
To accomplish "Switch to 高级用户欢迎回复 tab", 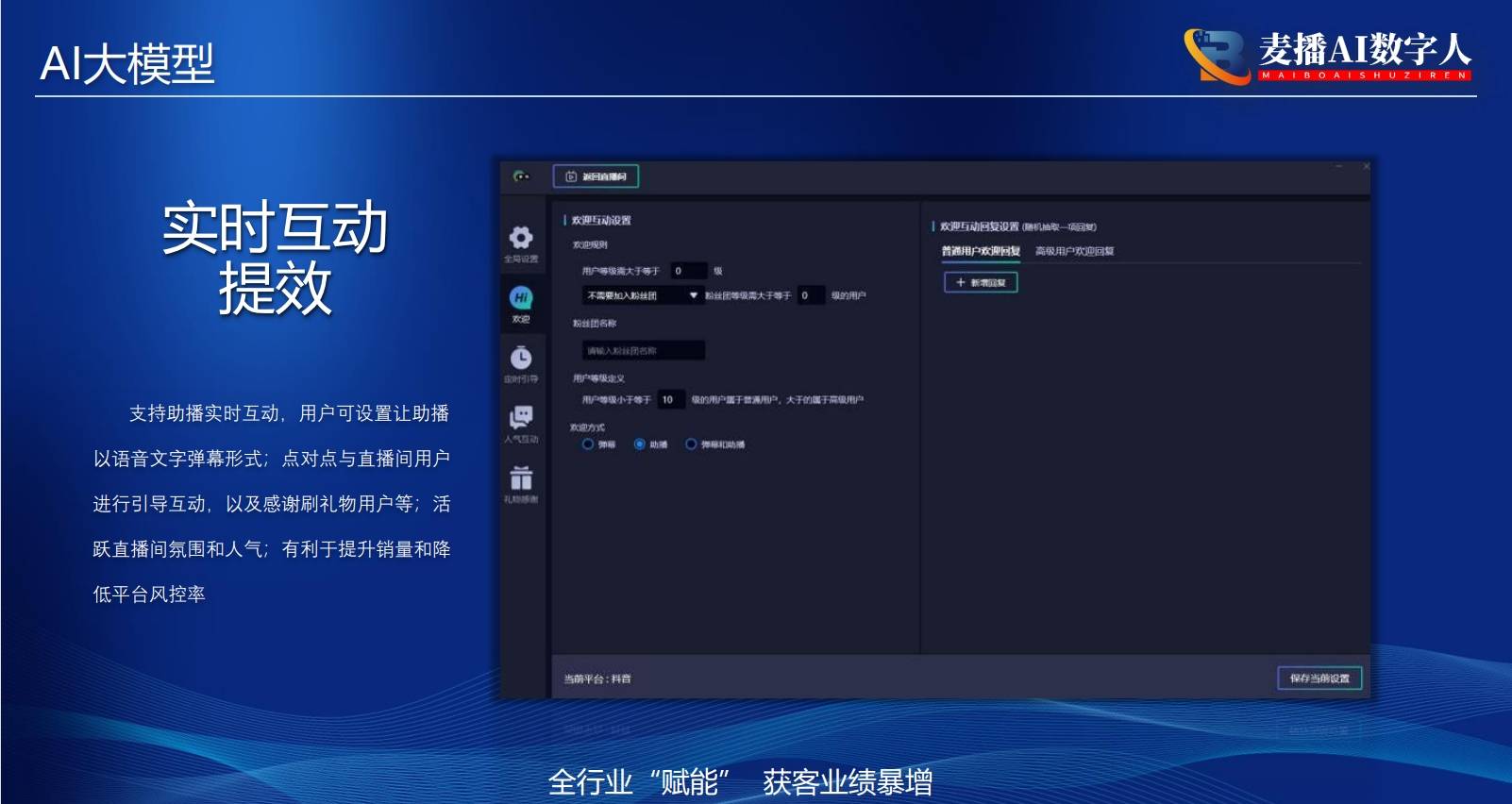I will [1074, 251].
